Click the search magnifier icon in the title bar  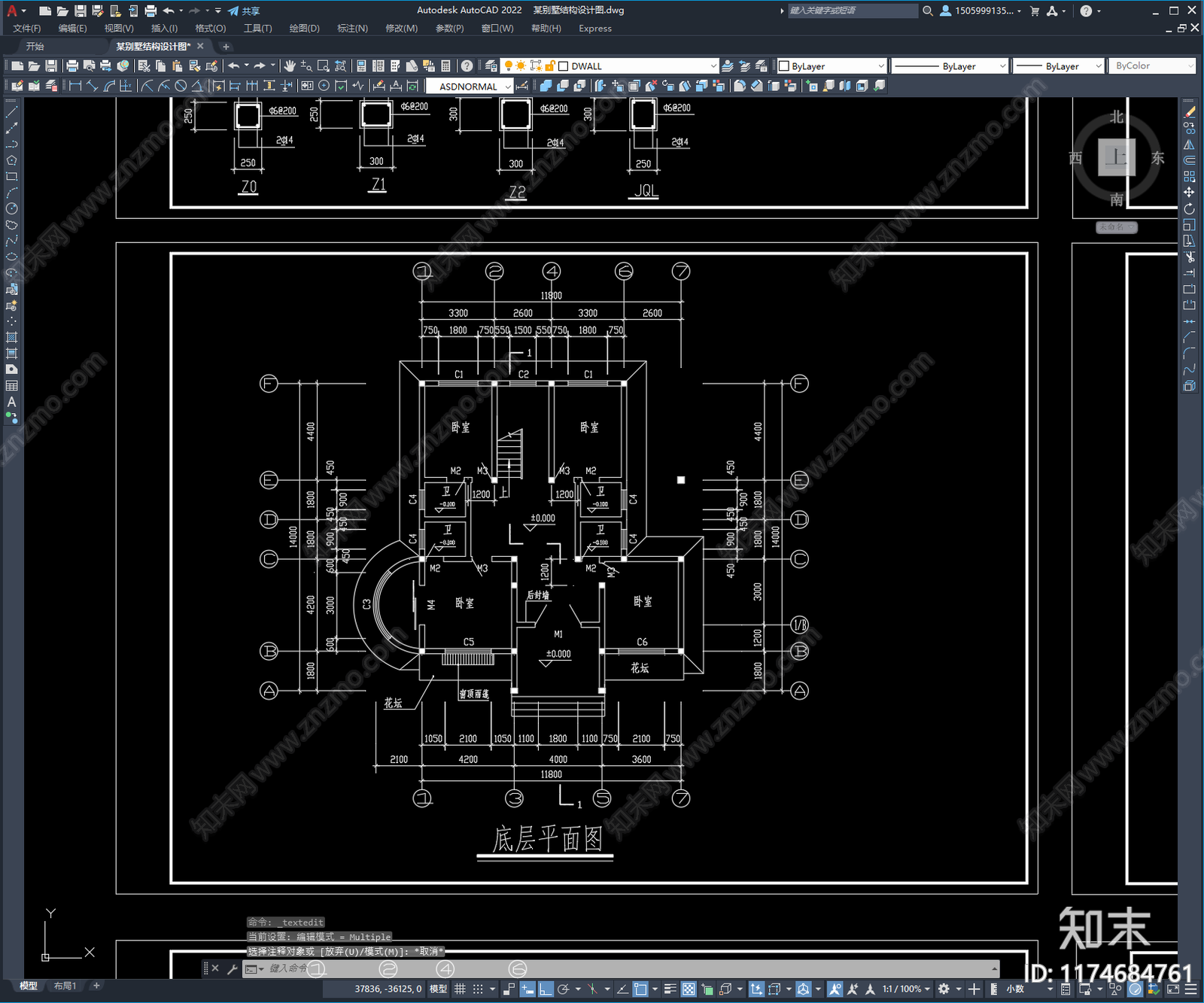click(x=928, y=11)
